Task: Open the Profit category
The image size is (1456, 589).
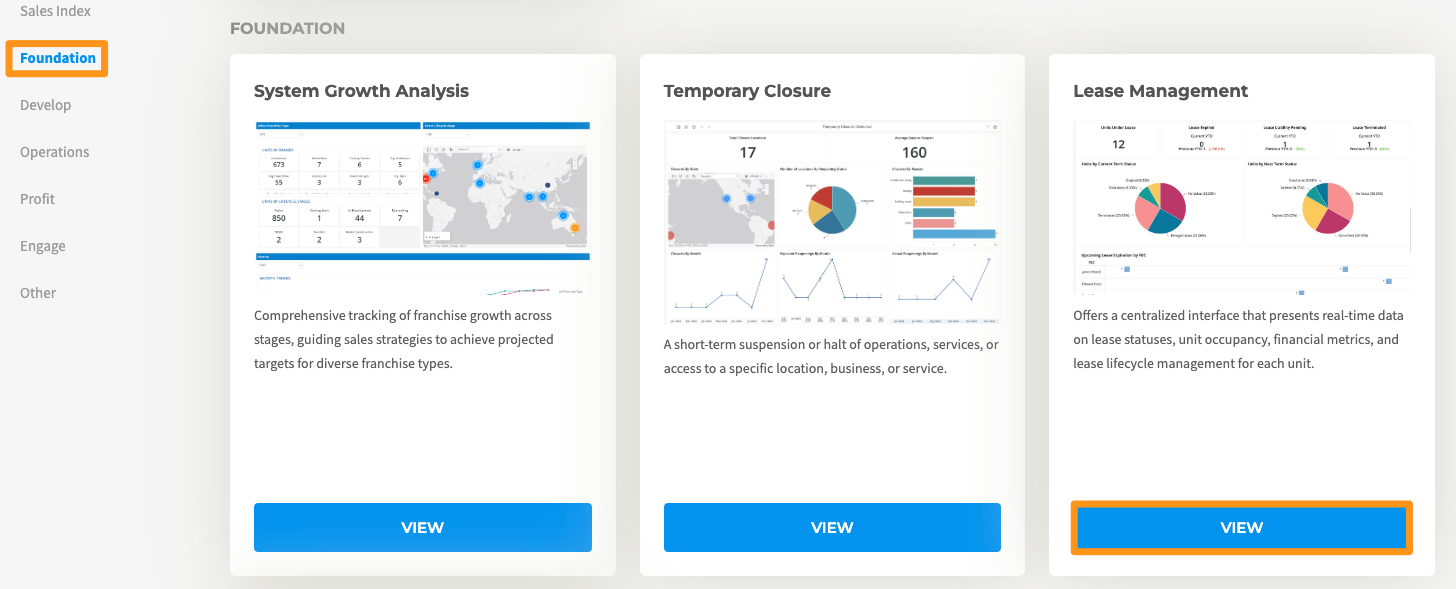Action: (x=37, y=199)
